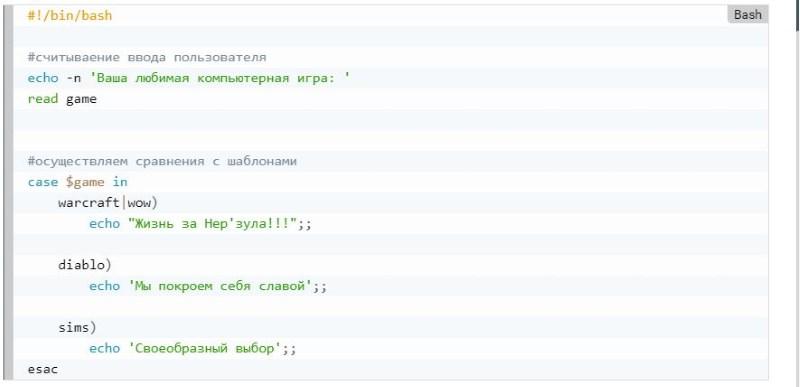Click the in keyword after $game
Screen dimensions: 800x387
click(x=120, y=182)
